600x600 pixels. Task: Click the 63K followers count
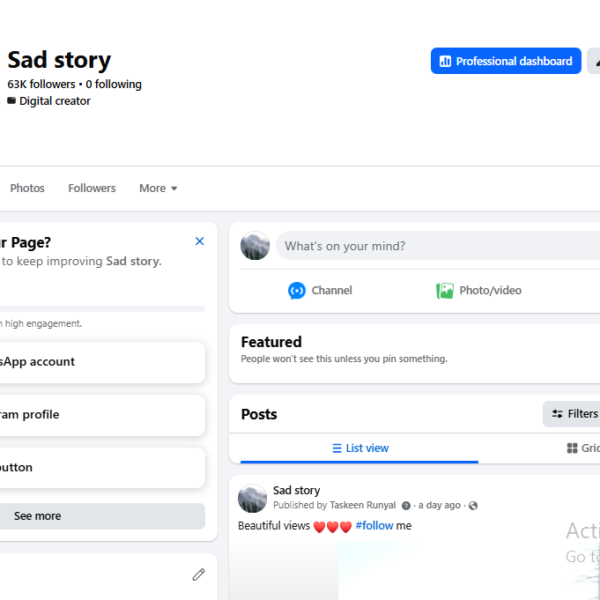click(41, 84)
